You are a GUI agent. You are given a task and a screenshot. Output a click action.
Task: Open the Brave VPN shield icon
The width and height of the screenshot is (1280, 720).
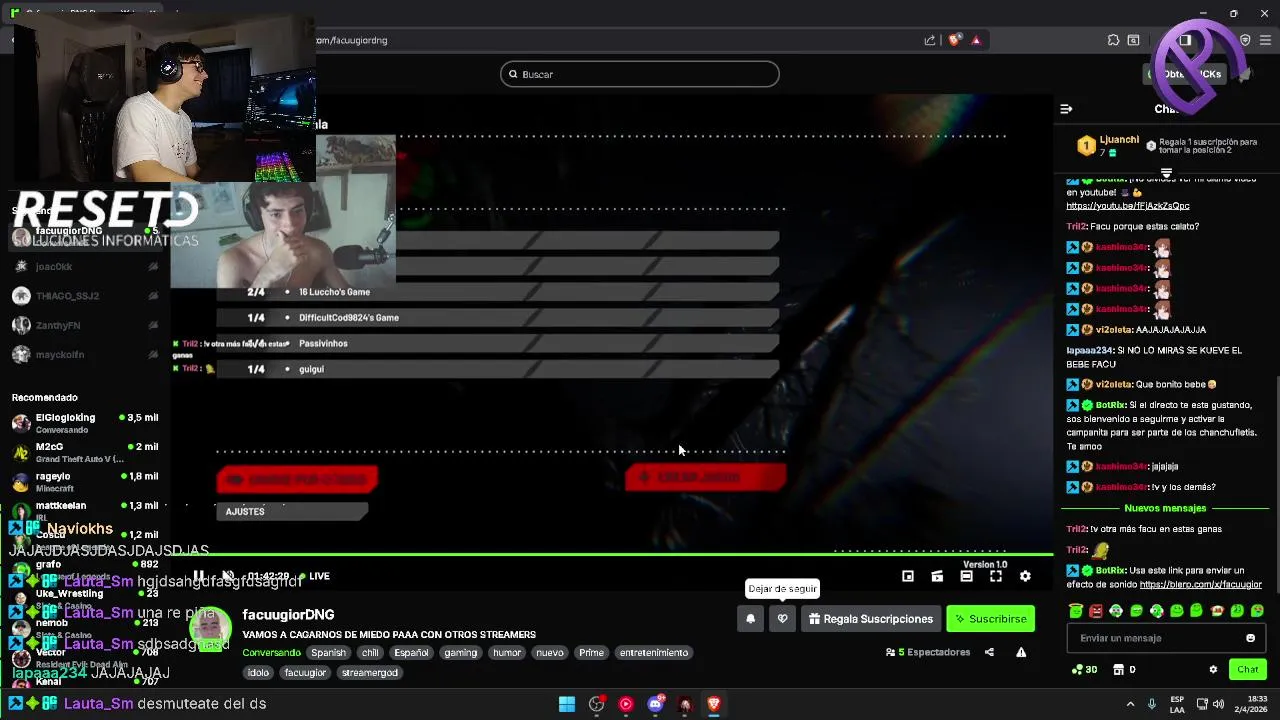click(x=1245, y=40)
